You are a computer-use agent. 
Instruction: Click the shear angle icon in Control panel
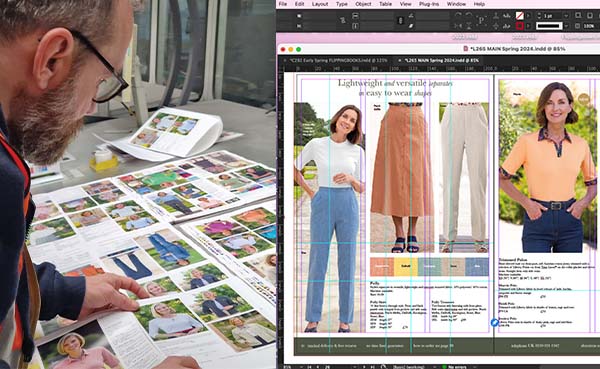411,26
